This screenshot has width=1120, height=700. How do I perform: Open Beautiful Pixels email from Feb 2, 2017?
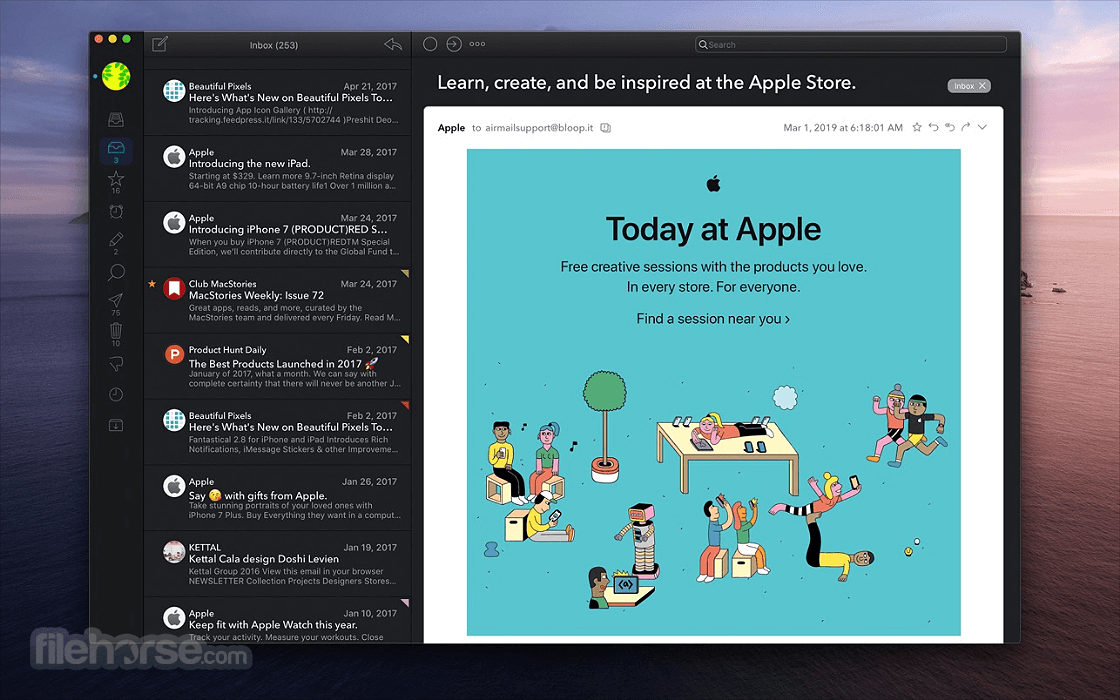click(x=278, y=432)
